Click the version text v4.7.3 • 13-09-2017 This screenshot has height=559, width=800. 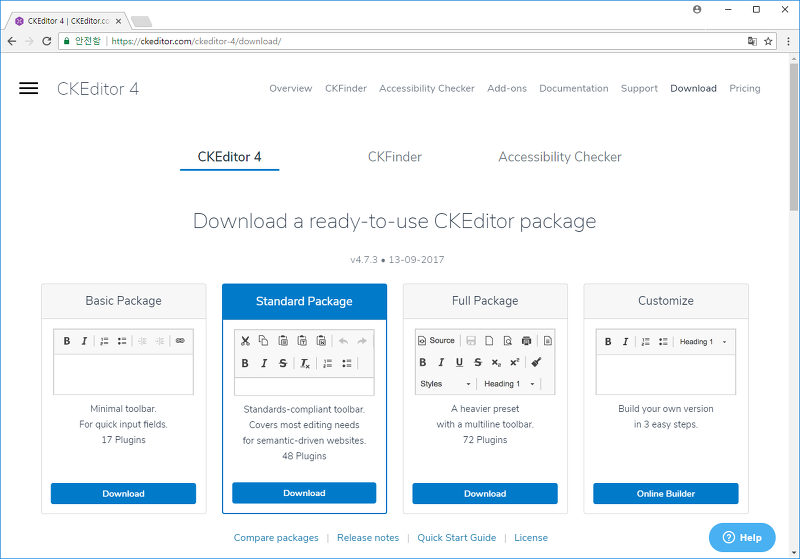coord(397,260)
